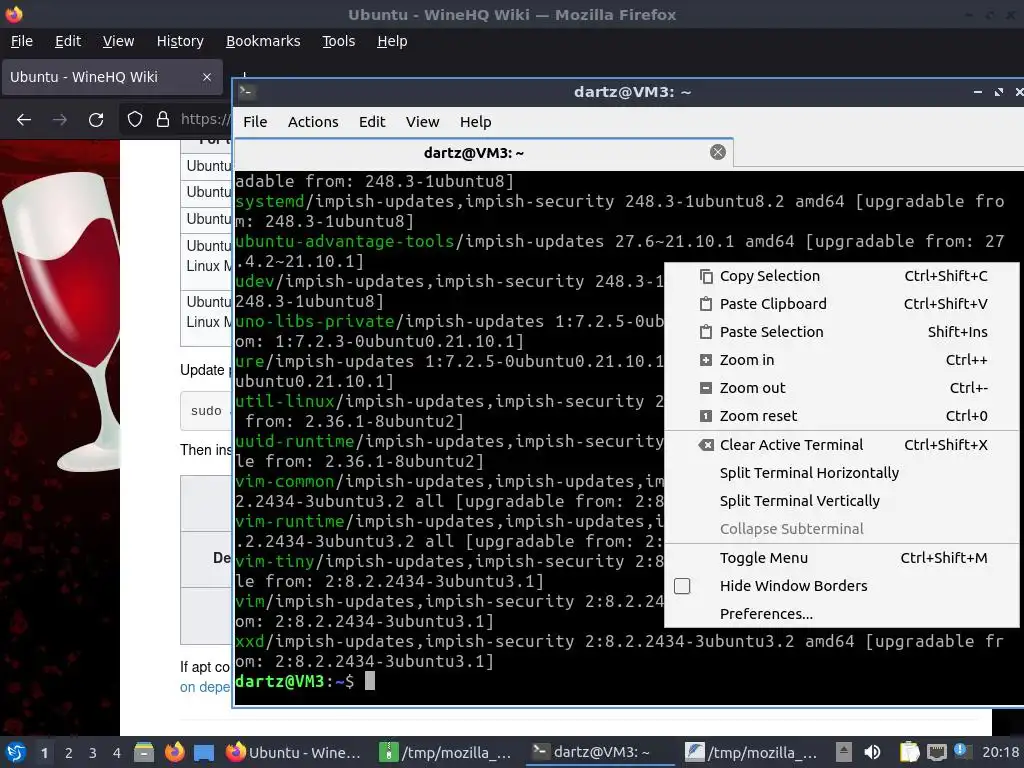Choose Copy Selection from context menu

(x=842, y=276)
